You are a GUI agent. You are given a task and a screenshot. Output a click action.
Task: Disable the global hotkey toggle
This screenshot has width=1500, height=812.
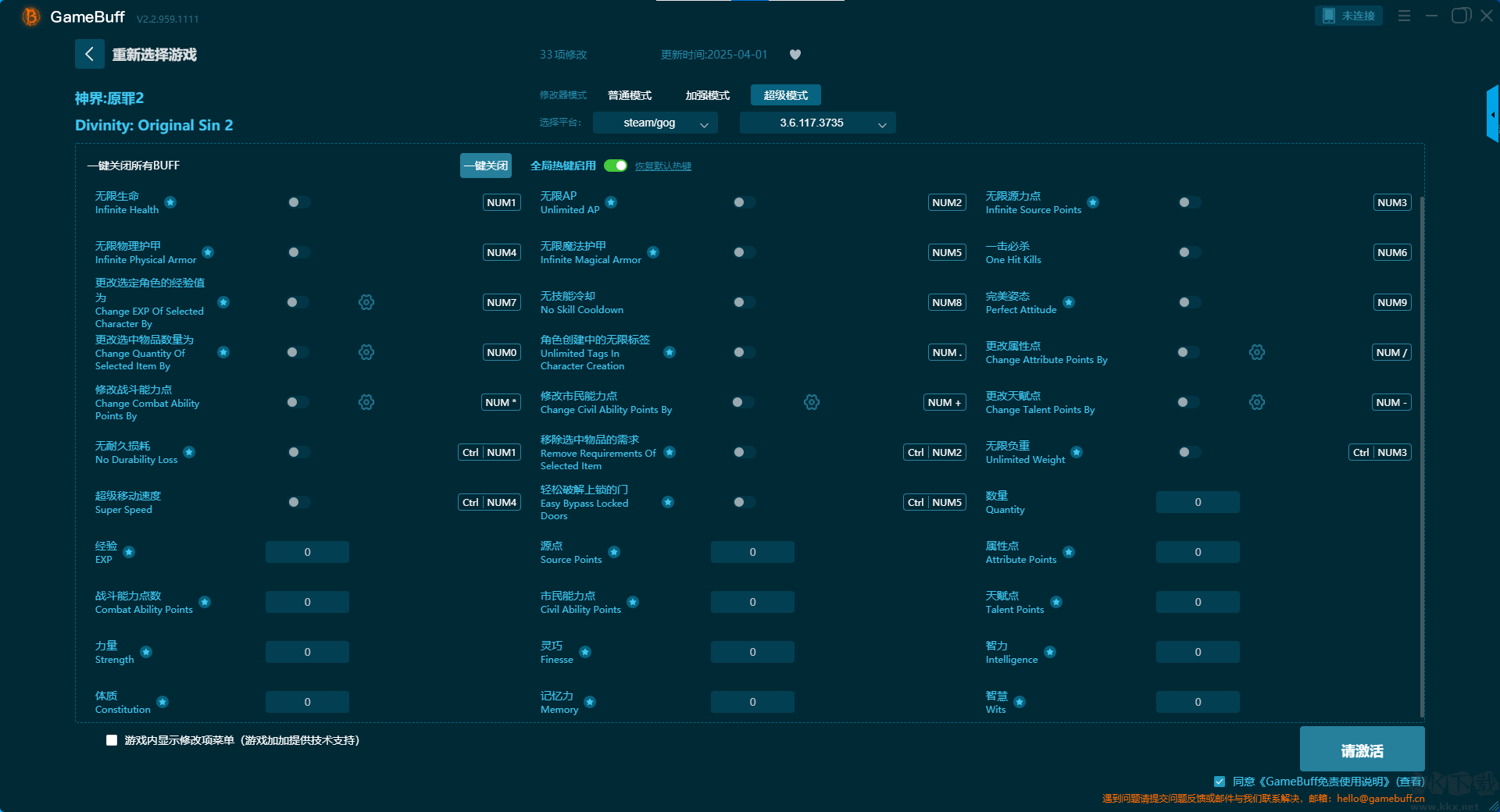[616, 166]
